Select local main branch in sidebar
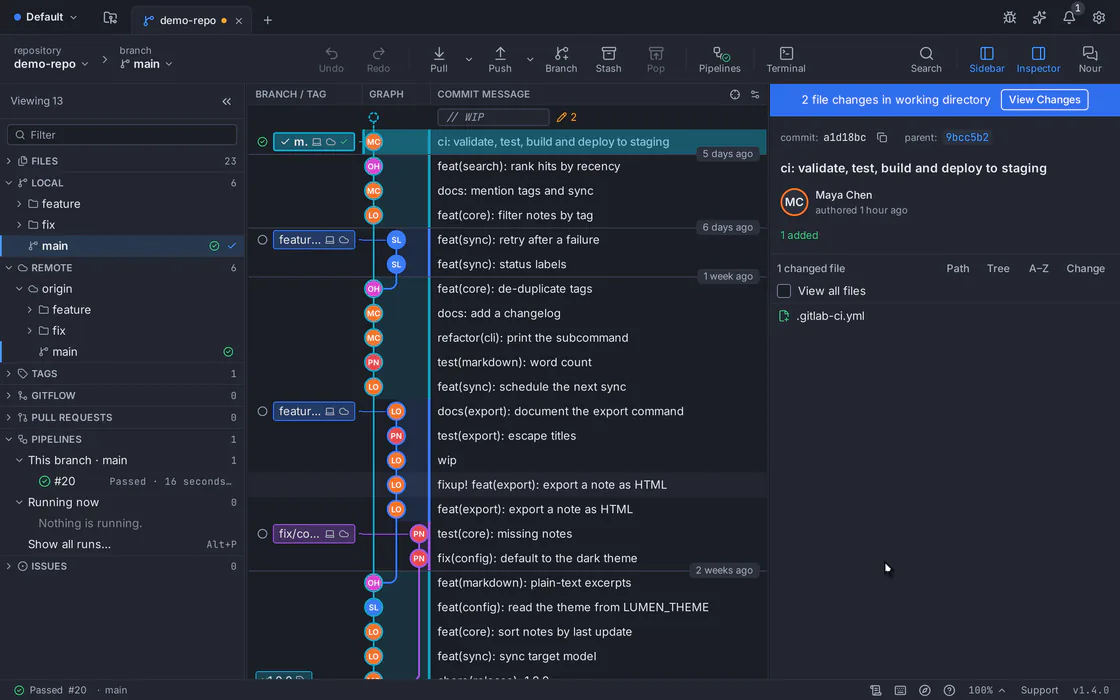Screen dimensions: 1120x700 coord(122,246)
